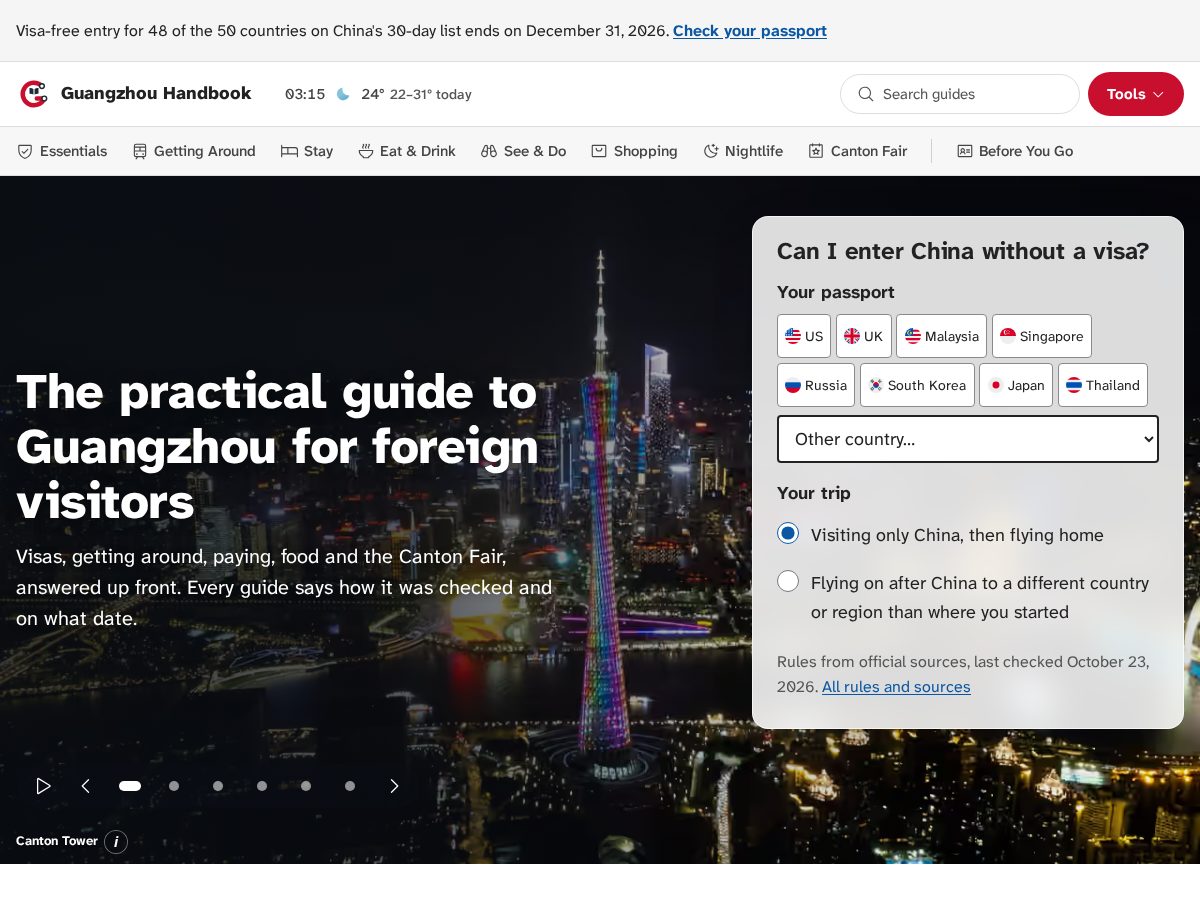
Task: Click the Essentials shield icon
Action: [x=25, y=151]
